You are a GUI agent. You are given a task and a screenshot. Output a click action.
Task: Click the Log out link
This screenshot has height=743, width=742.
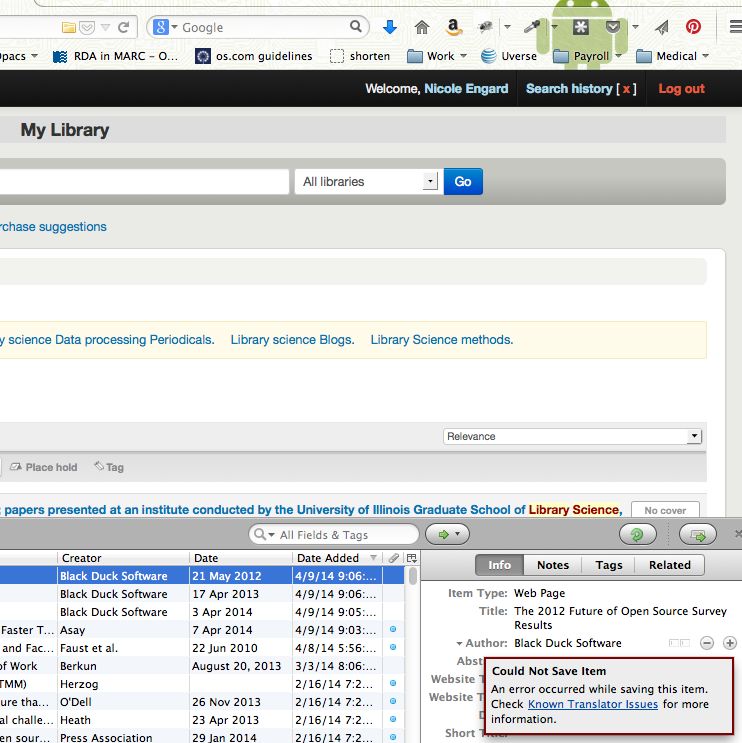pyautogui.click(x=681, y=89)
